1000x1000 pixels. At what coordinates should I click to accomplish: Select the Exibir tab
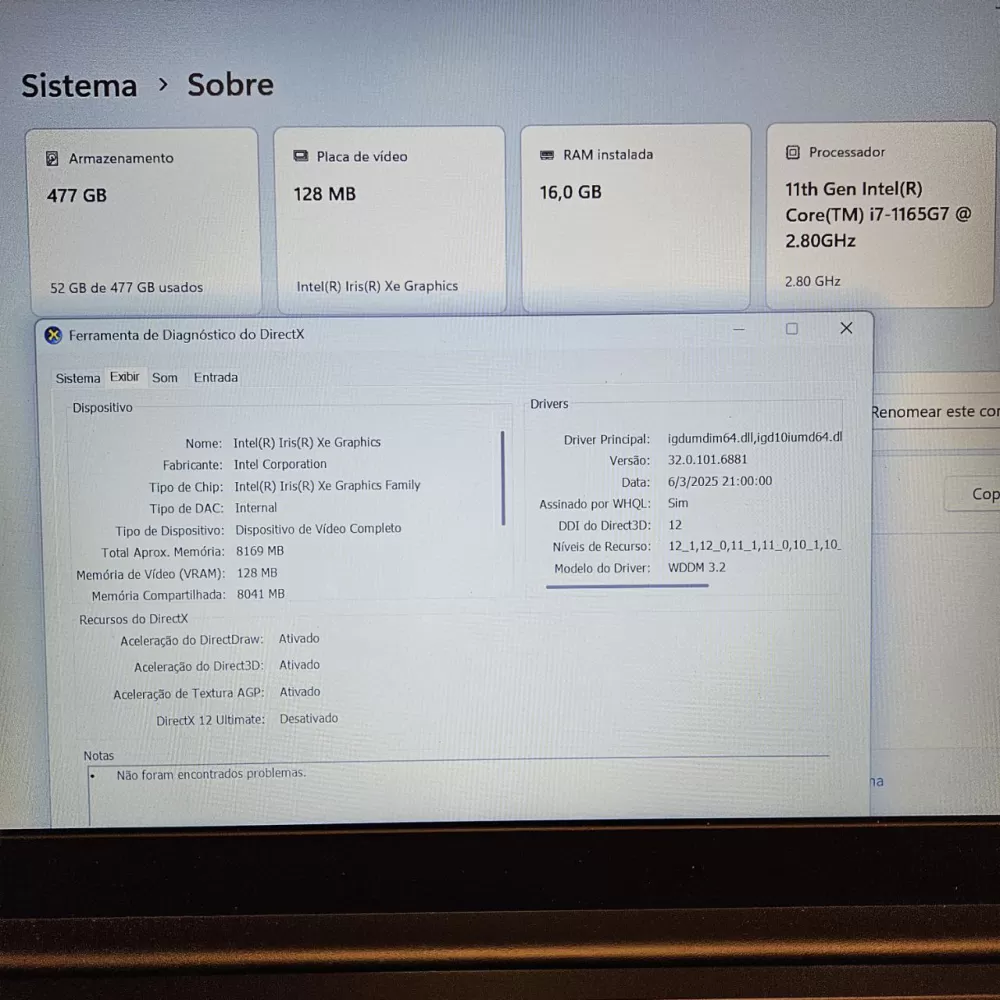pyautogui.click(x=124, y=377)
